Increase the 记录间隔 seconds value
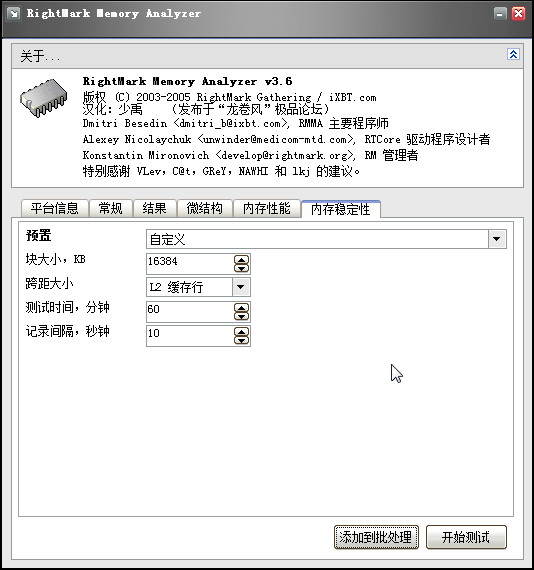 click(241, 332)
